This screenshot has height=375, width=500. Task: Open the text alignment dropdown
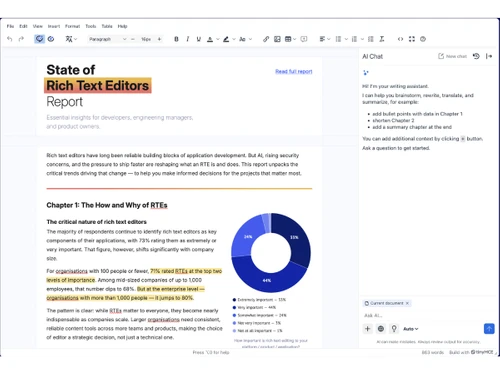click(325, 39)
